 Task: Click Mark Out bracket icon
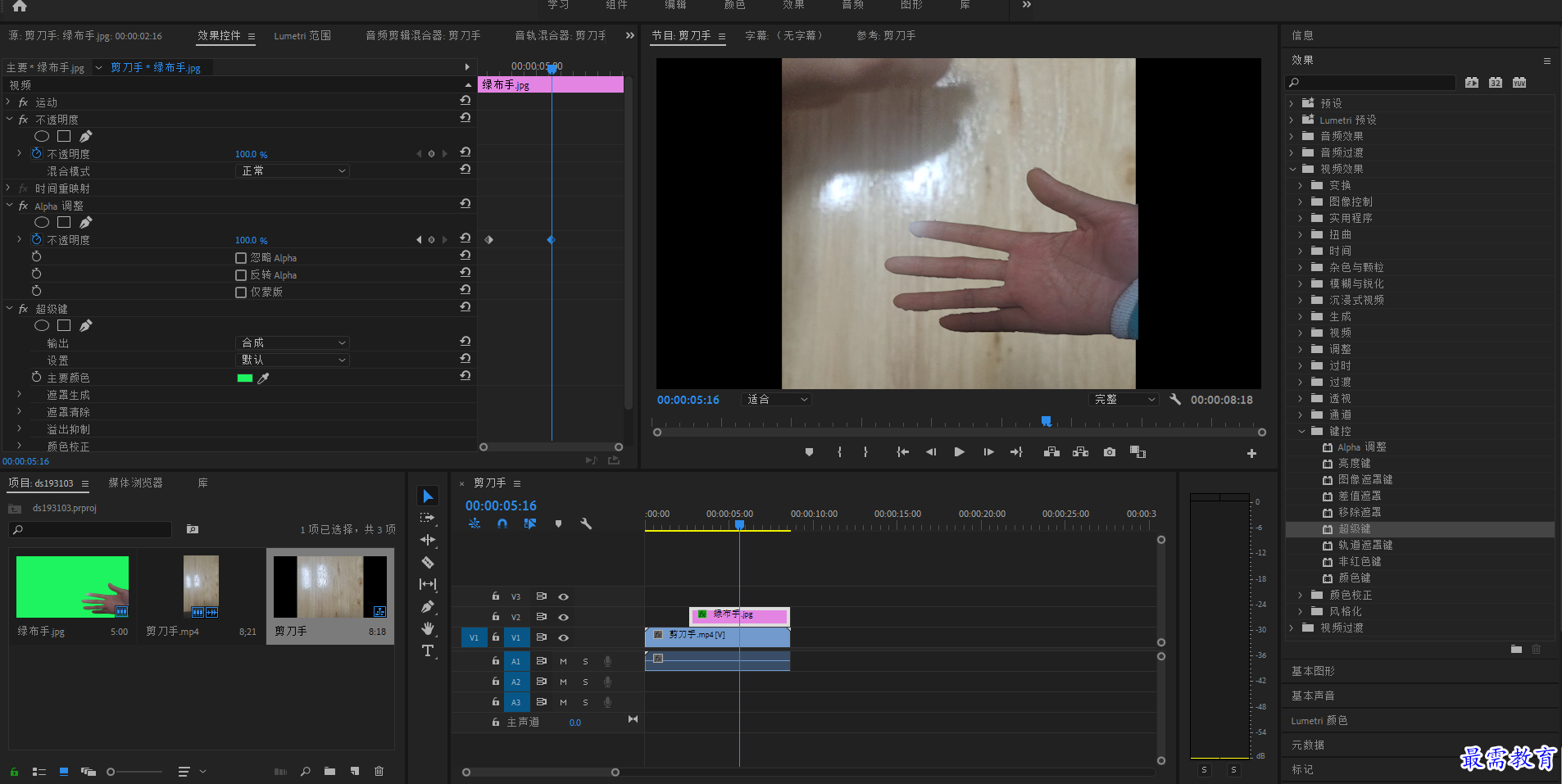click(865, 452)
